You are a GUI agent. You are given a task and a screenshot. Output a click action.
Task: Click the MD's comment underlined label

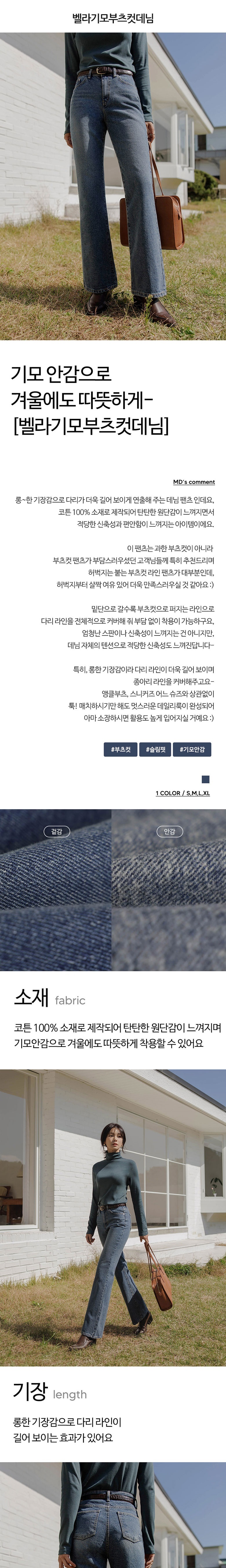pos(194,482)
